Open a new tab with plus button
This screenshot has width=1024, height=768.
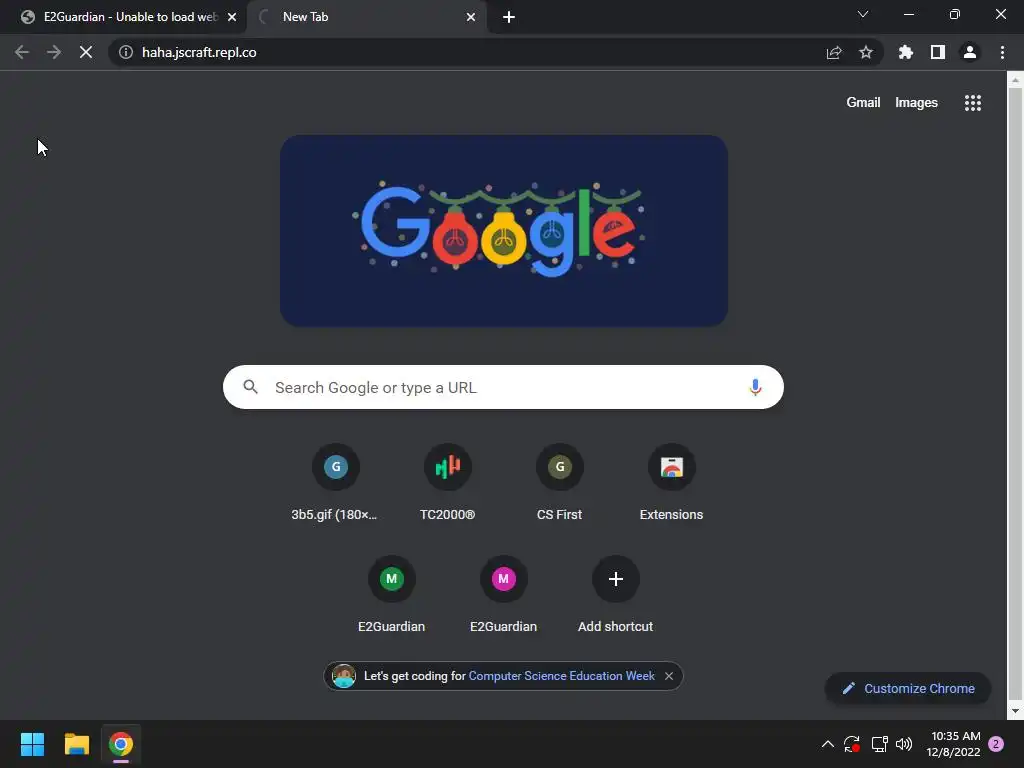(x=509, y=17)
